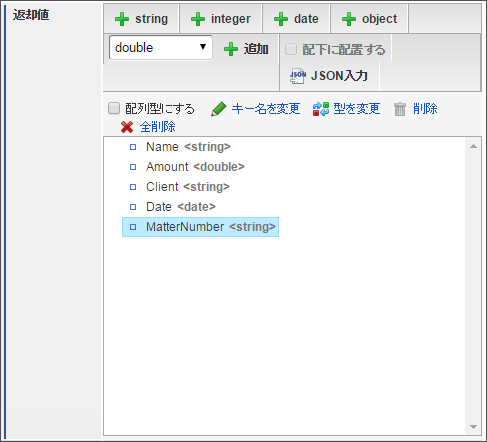The image size is (487, 442).
Task: Click the green plus icon next to 追加
Action: coord(231,49)
